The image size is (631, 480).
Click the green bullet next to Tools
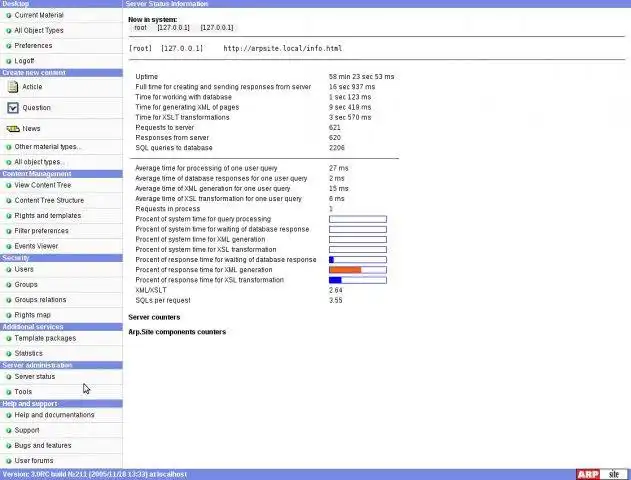click(8, 392)
